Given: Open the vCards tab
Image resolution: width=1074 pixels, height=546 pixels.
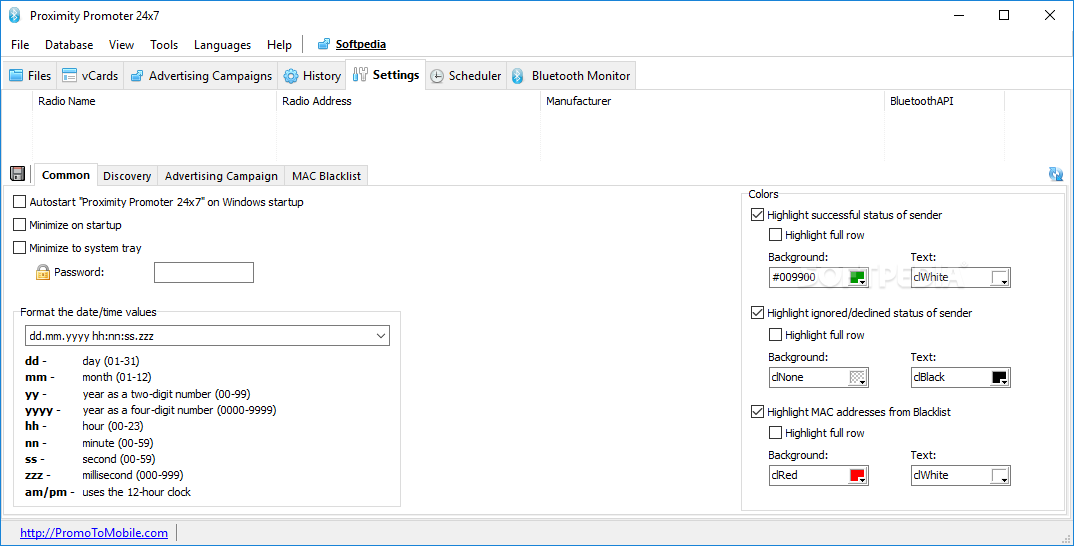Looking at the screenshot, I should 90,75.
